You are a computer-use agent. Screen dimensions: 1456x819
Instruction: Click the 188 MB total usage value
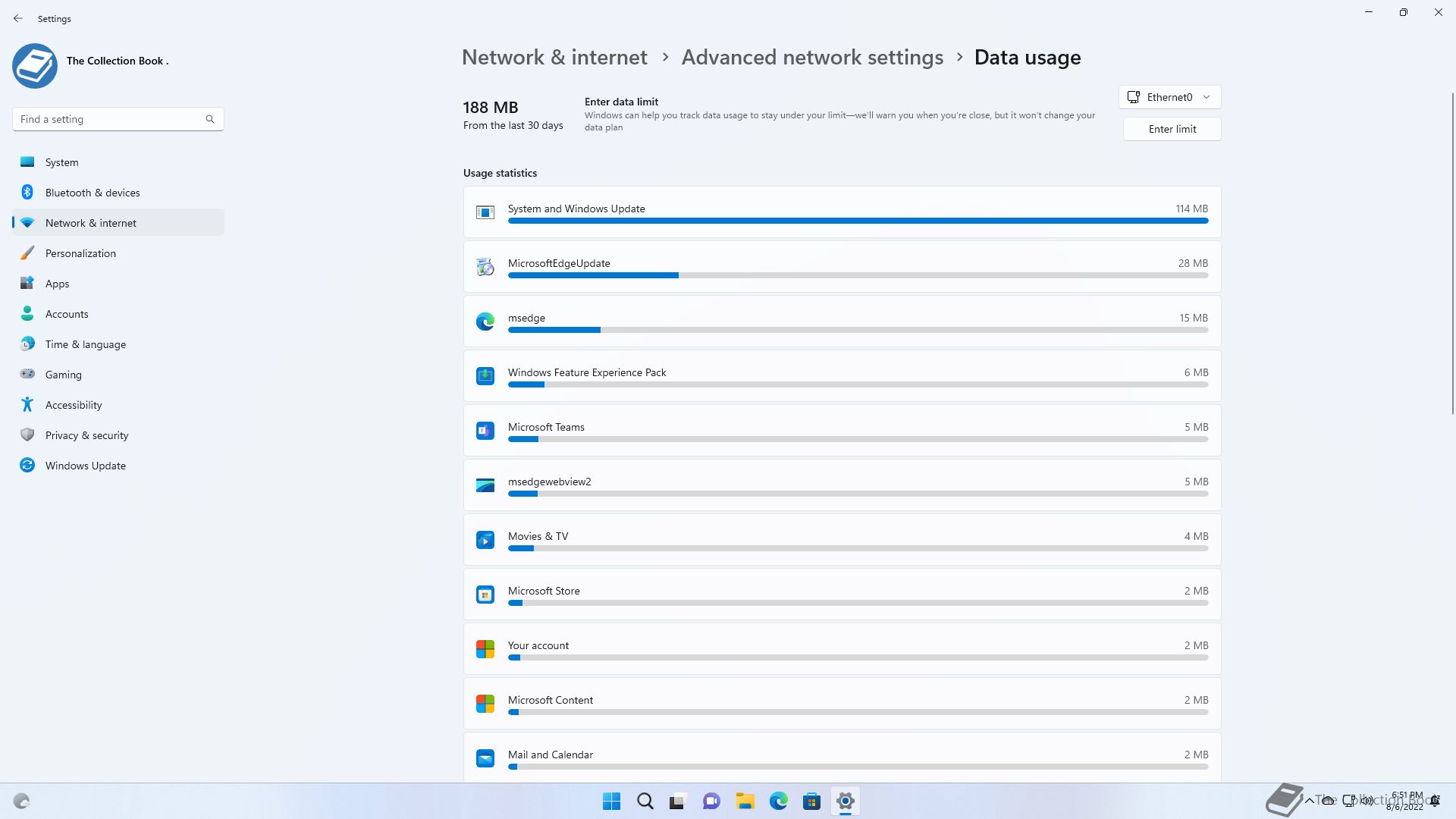[x=491, y=108]
